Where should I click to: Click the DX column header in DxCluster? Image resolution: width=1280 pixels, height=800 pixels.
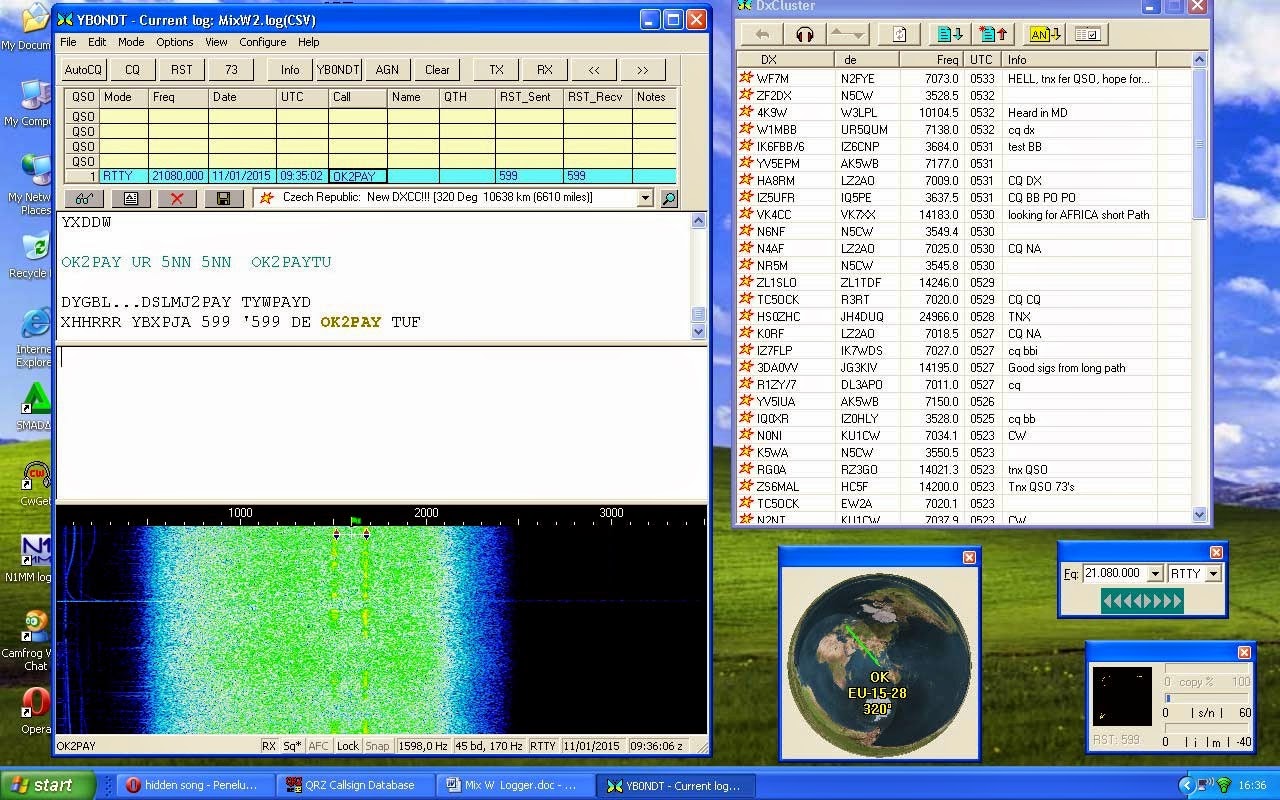click(784, 60)
